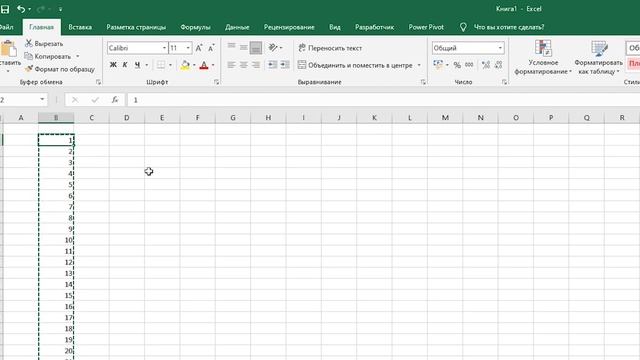640x360 pixels.
Task: Apply accounting currency format icon
Action: (x=438, y=65)
